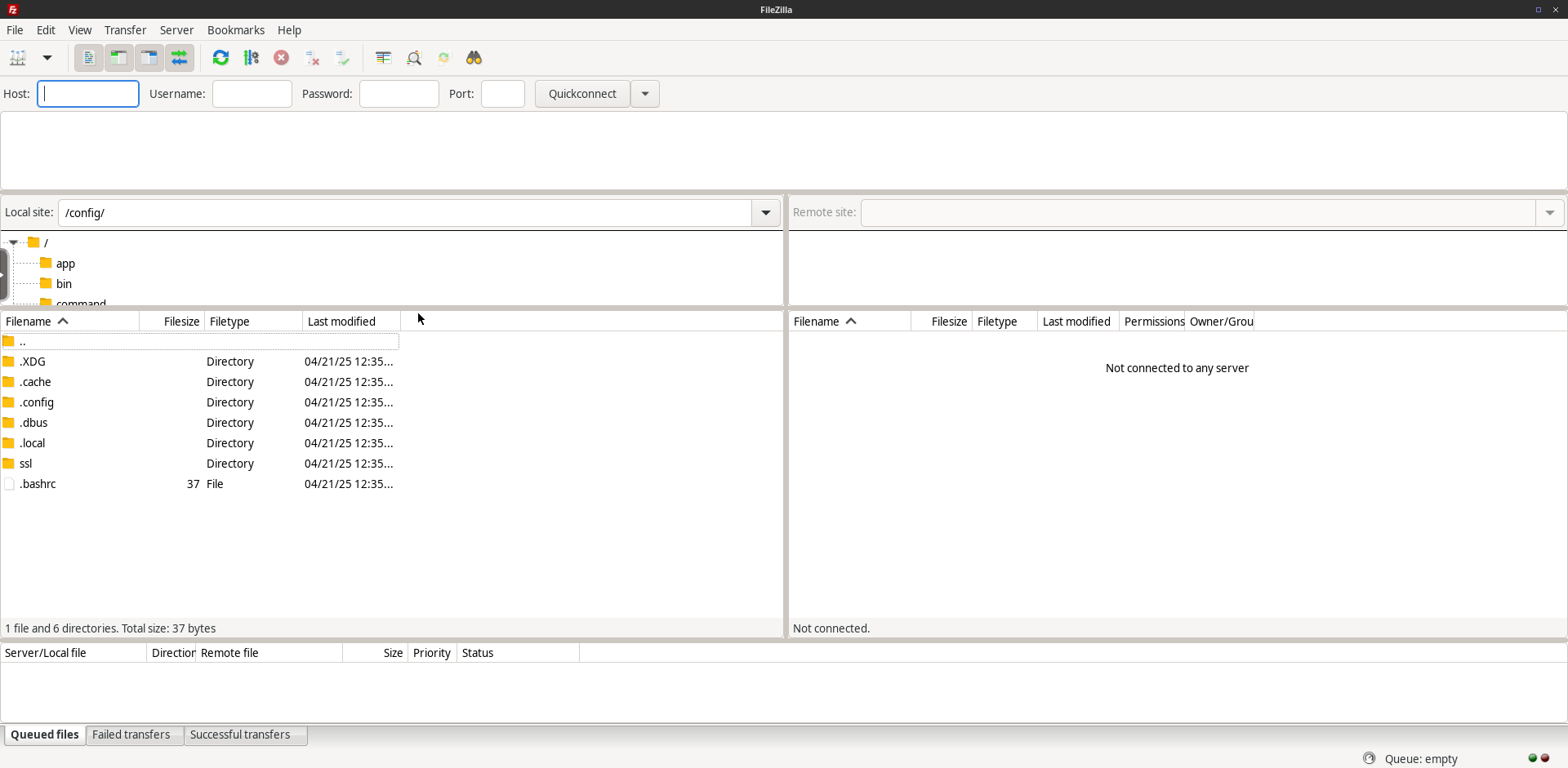
Task: Select the .dbus directory row
Action: [x=200, y=423]
